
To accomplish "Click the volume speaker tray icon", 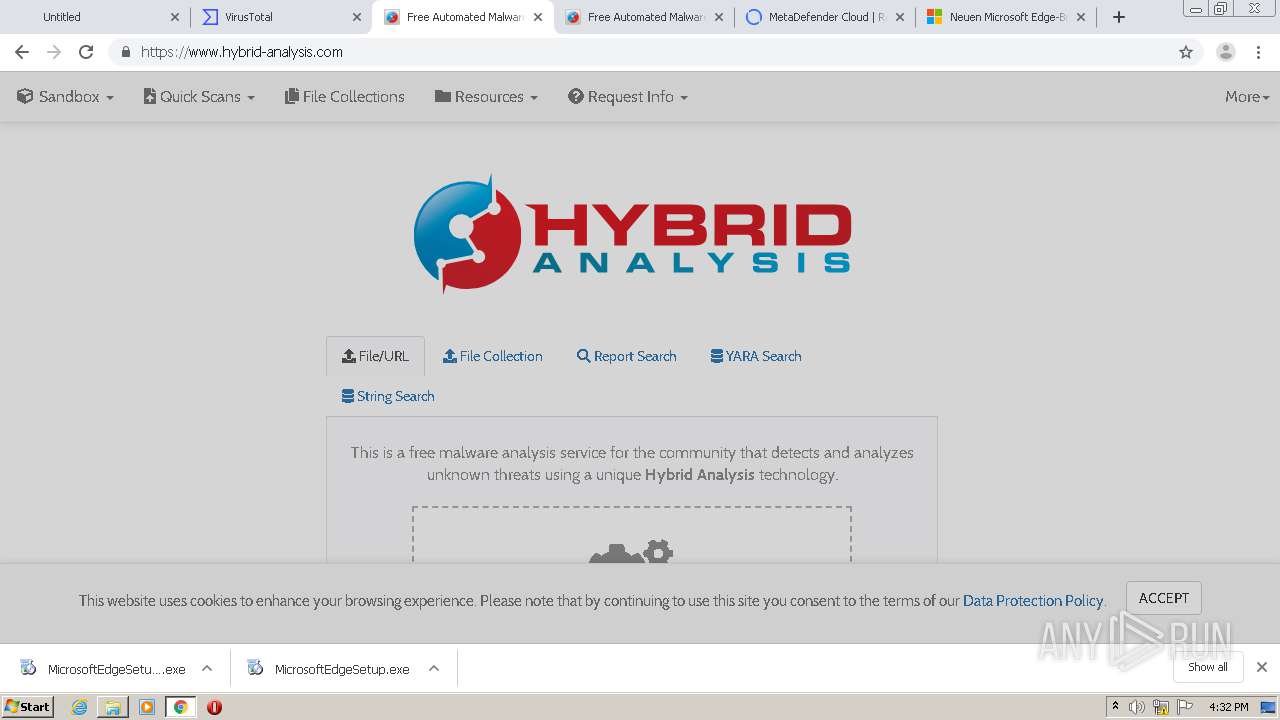I will (1137, 707).
